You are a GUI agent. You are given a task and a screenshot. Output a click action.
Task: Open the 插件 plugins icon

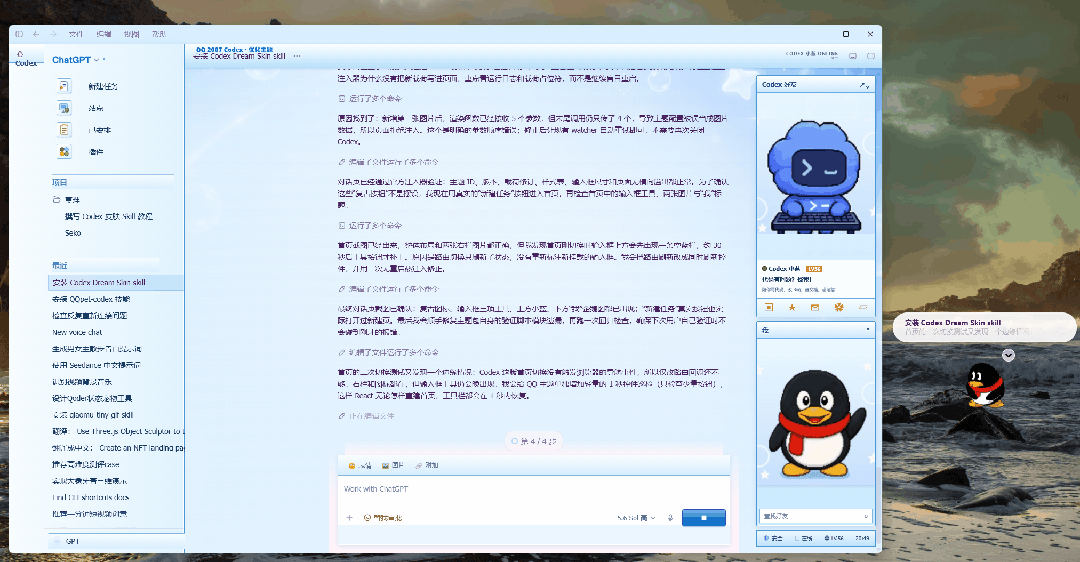[64, 152]
